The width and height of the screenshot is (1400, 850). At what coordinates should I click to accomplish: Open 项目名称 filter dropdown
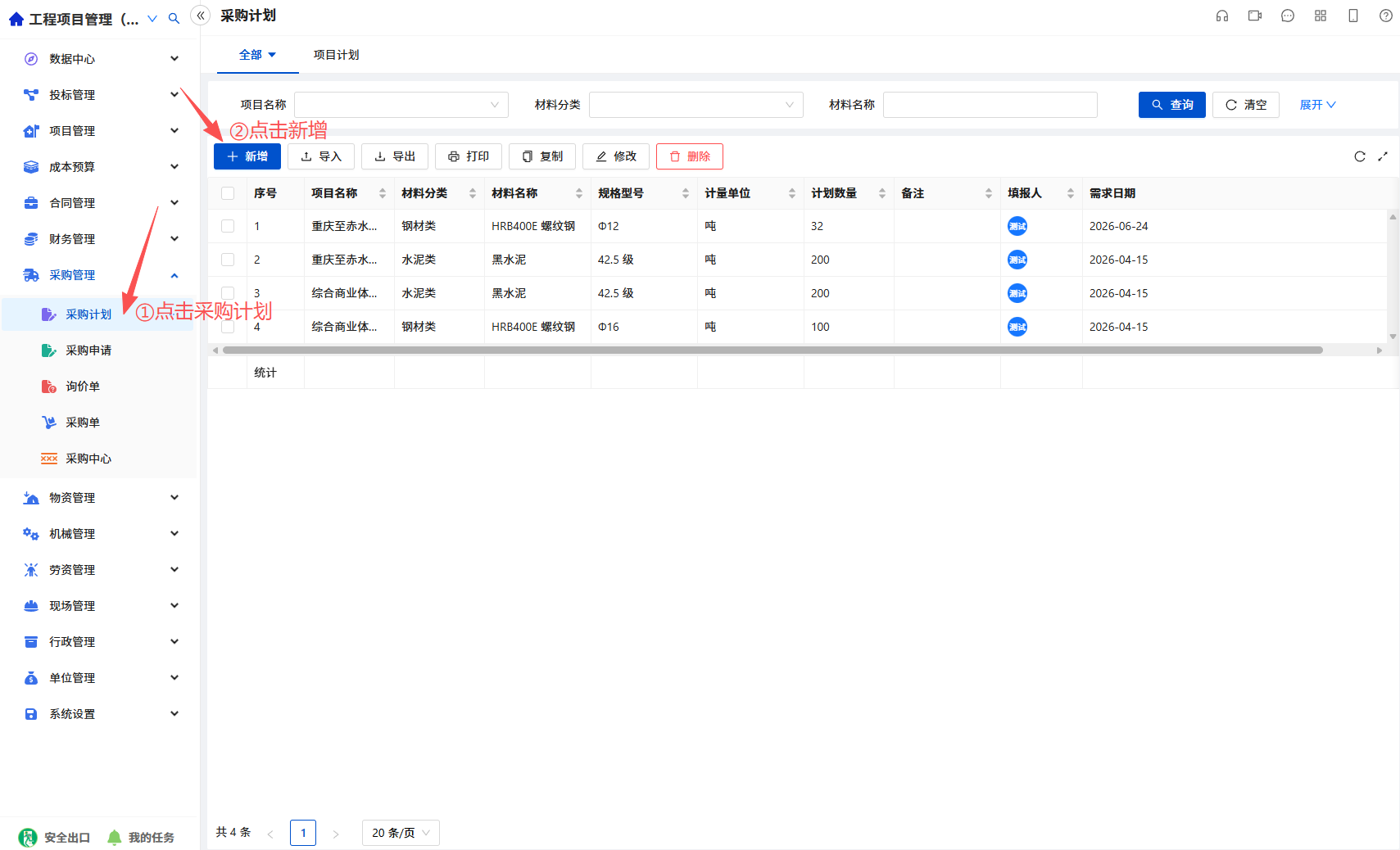click(x=401, y=105)
